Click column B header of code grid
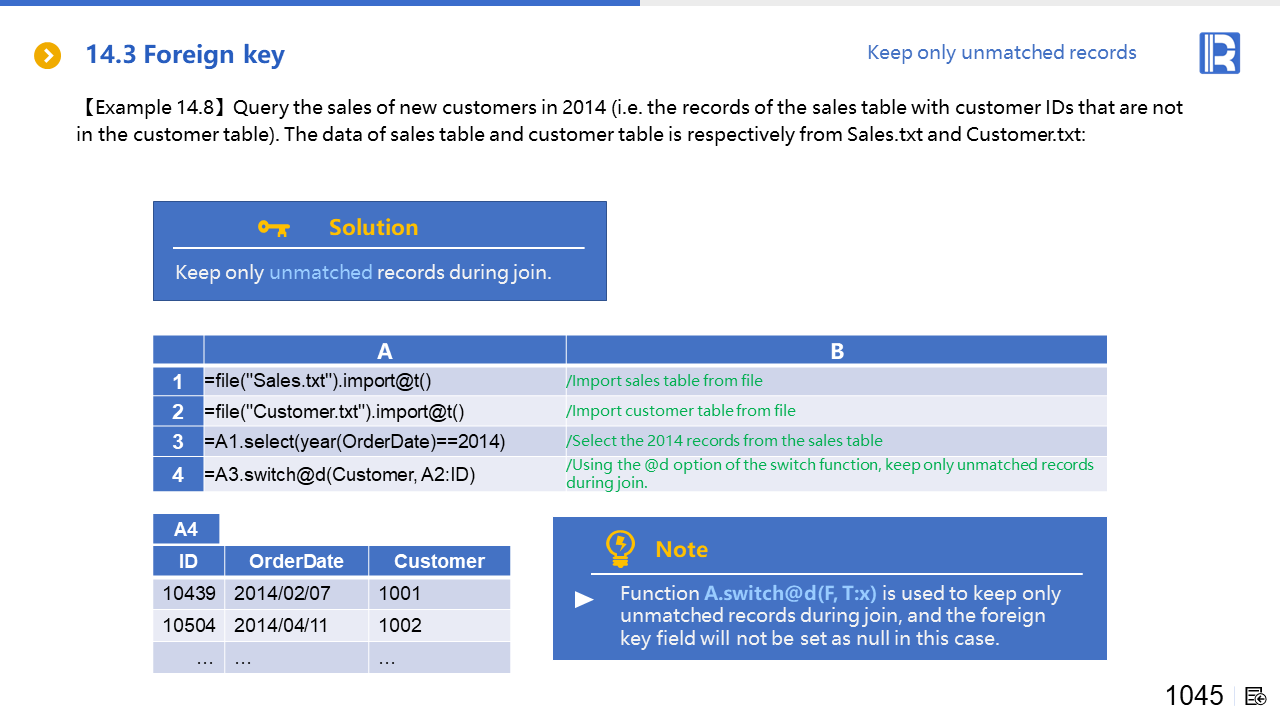1280x720 pixels. [x=836, y=350]
